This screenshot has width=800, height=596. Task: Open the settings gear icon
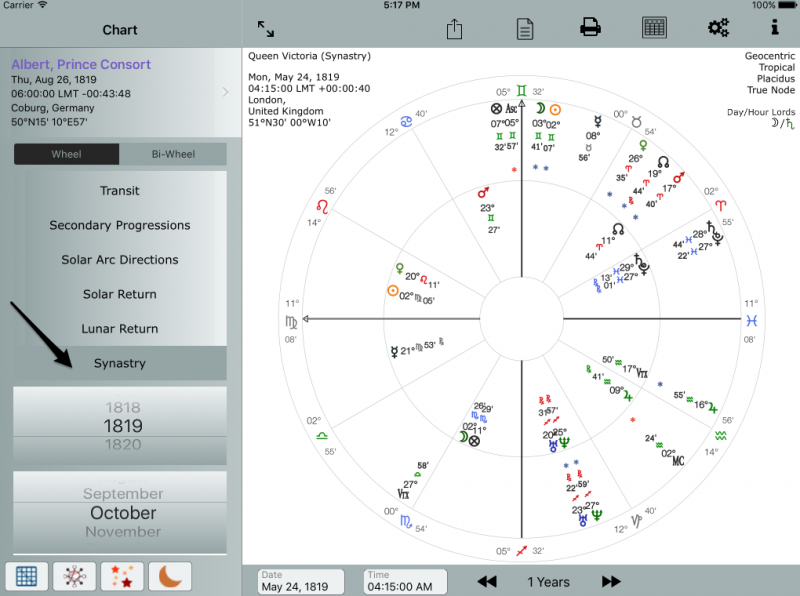pyautogui.click(x=718, y=28)
